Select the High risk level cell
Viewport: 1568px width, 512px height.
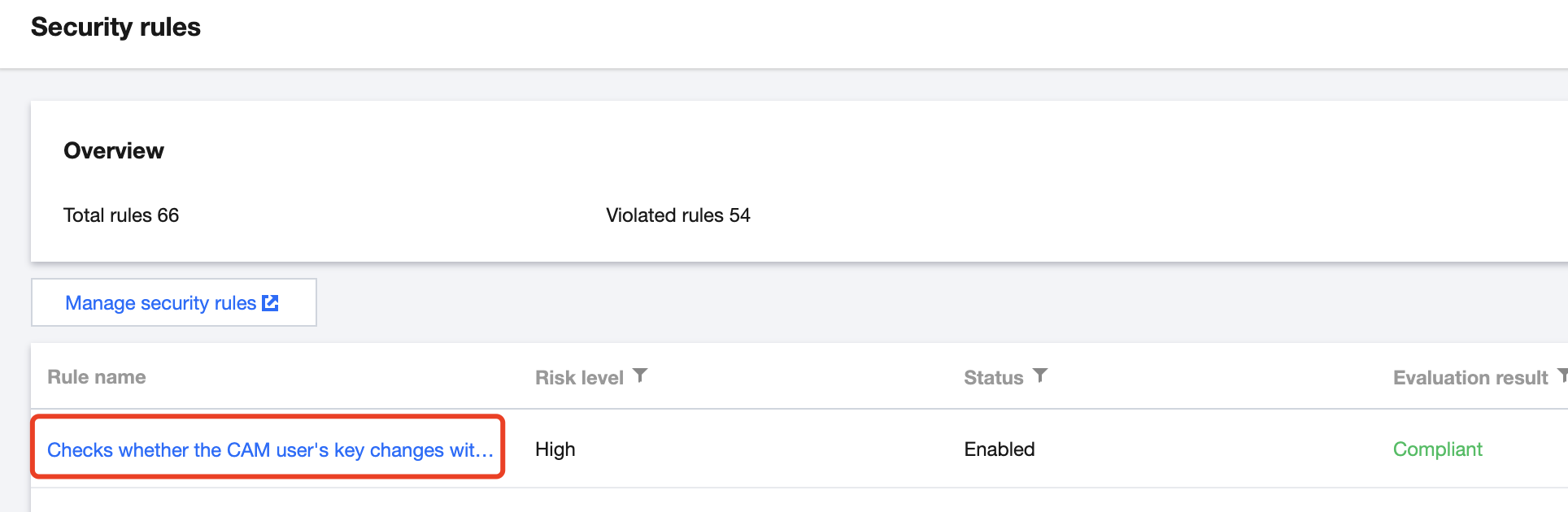[x=555, y=449]
